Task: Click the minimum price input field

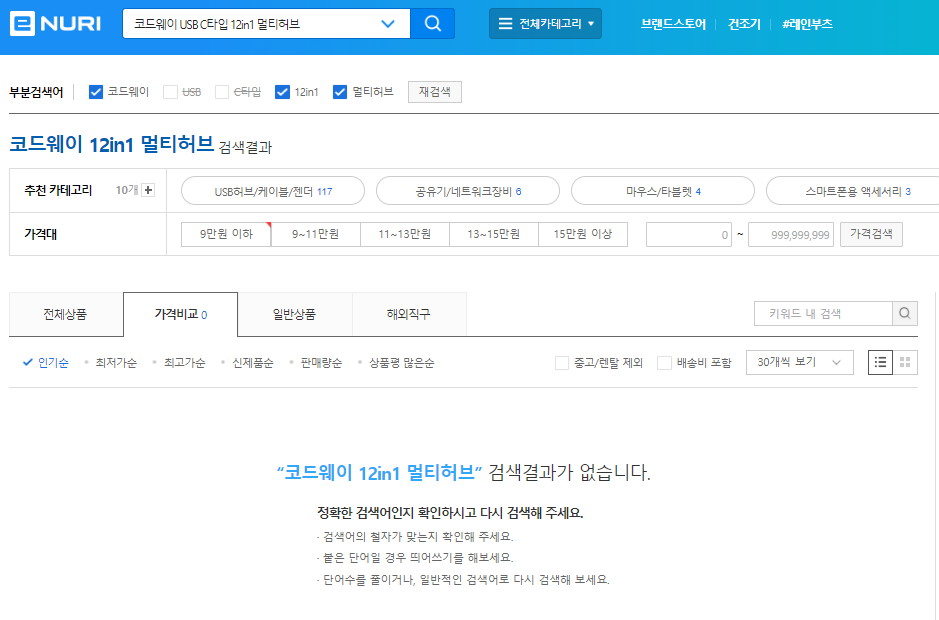Action: 689,235
